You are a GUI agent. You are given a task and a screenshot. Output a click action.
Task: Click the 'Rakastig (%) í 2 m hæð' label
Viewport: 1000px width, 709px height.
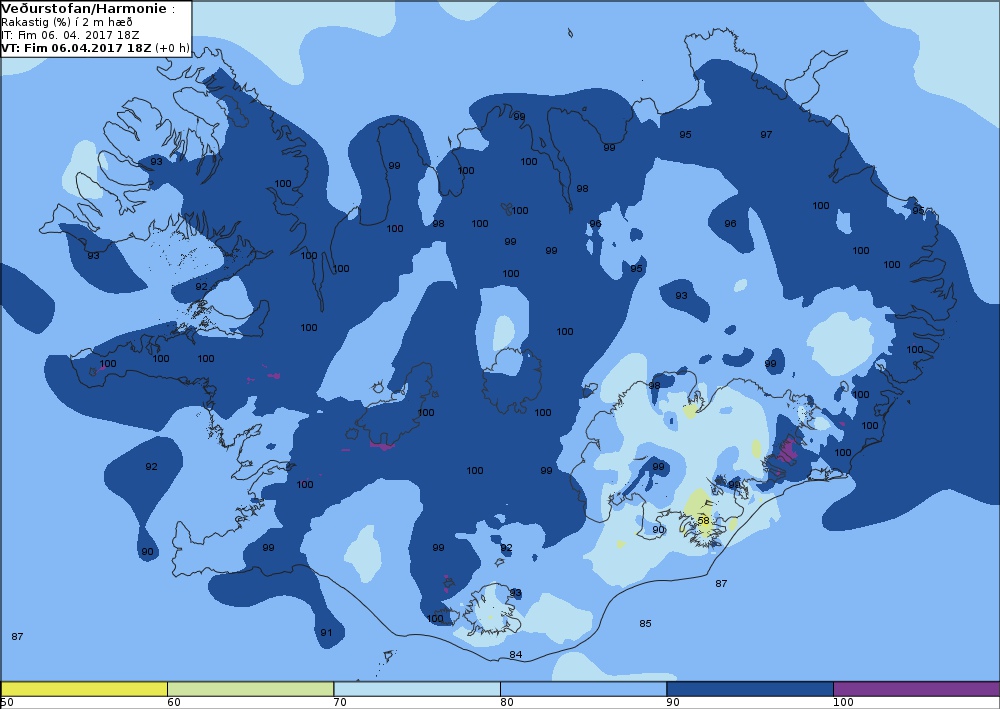click(67, 22)
